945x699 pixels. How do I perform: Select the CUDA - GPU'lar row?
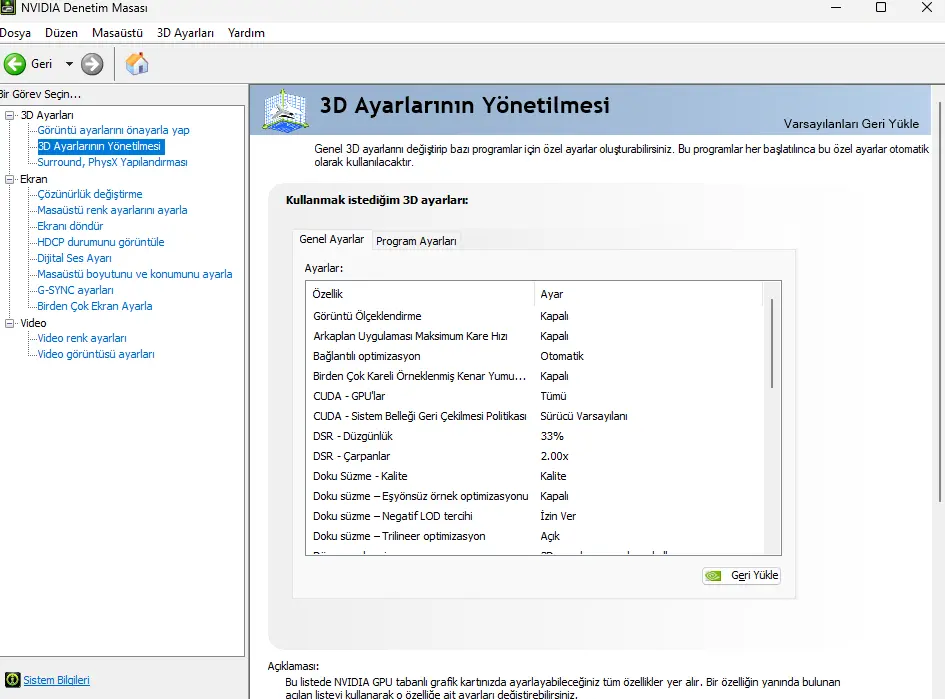pyautogui.click(x=536, y=396)
